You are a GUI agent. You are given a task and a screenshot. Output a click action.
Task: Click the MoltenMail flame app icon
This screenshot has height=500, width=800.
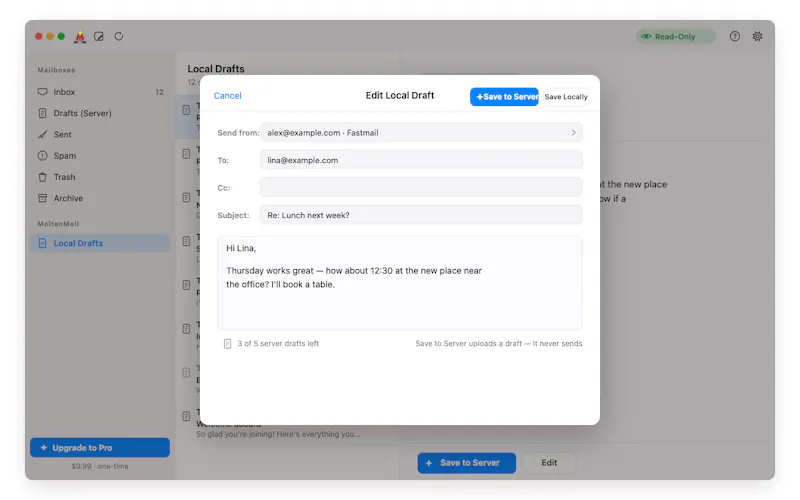(x=80, y=37)
